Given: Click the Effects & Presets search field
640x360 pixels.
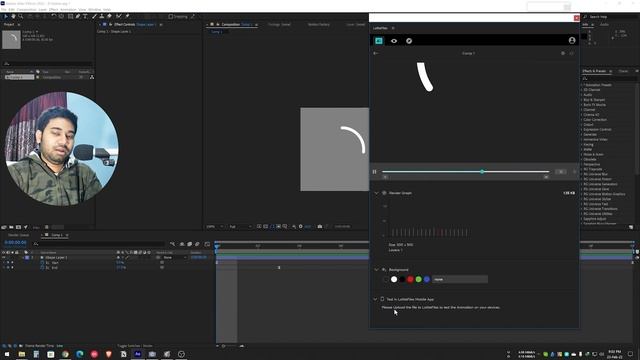Looking at the screenshot, I should [x=608, y=78].
